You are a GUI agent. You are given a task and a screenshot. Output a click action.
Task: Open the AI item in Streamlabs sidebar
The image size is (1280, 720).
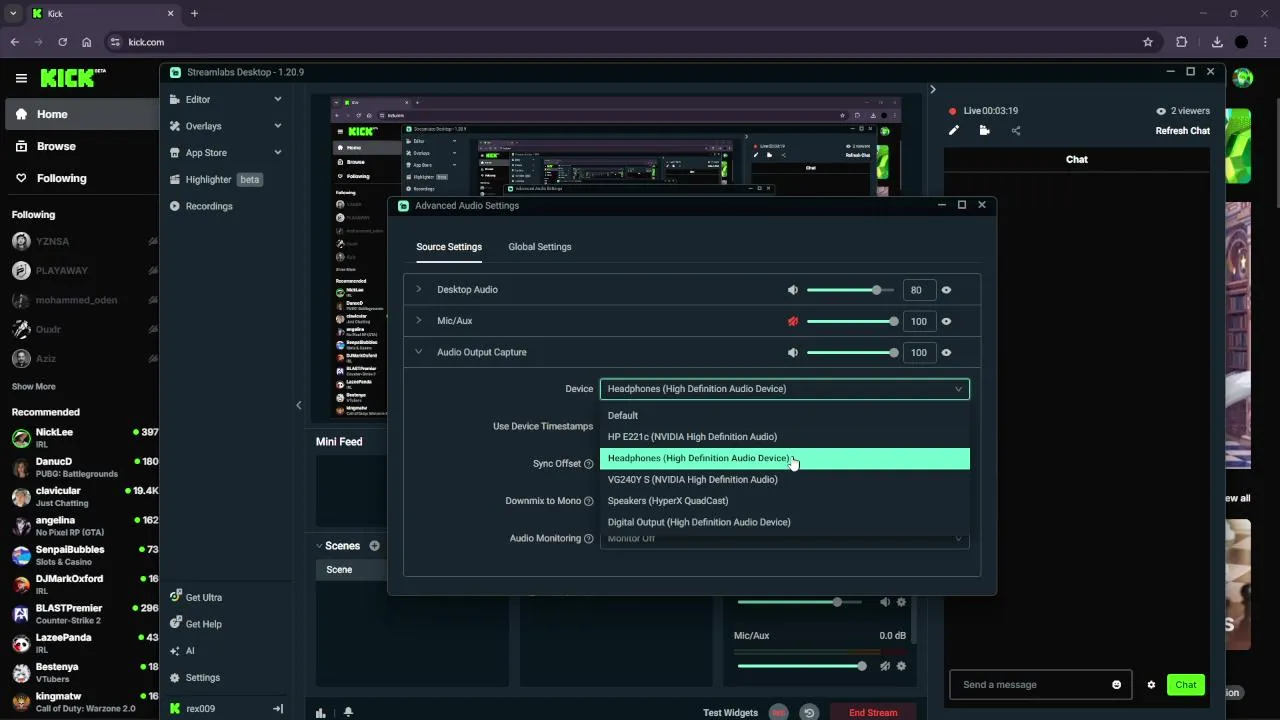189,651
